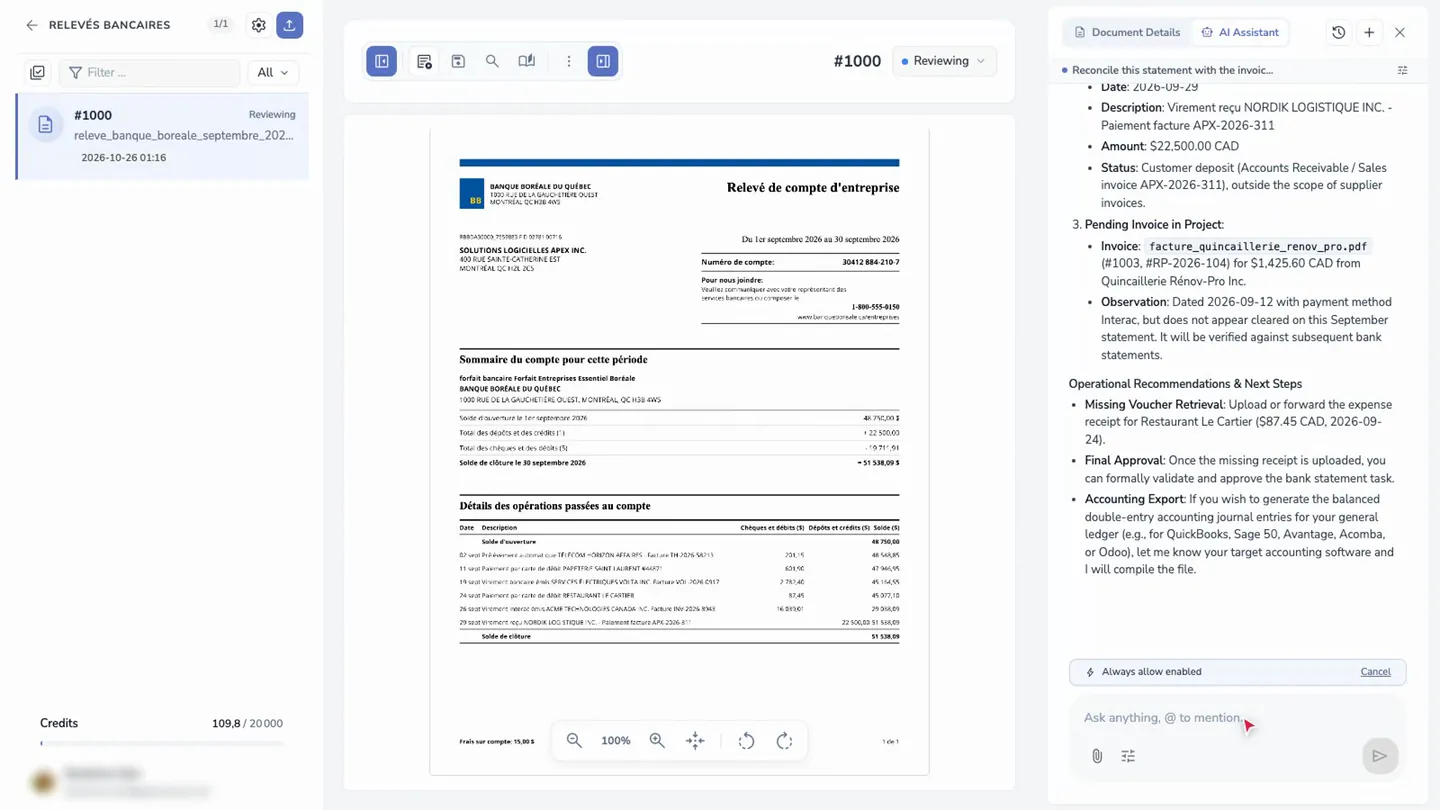Click the save icon in document toolbar
The image size is (1440, 810).
[458, 61]
